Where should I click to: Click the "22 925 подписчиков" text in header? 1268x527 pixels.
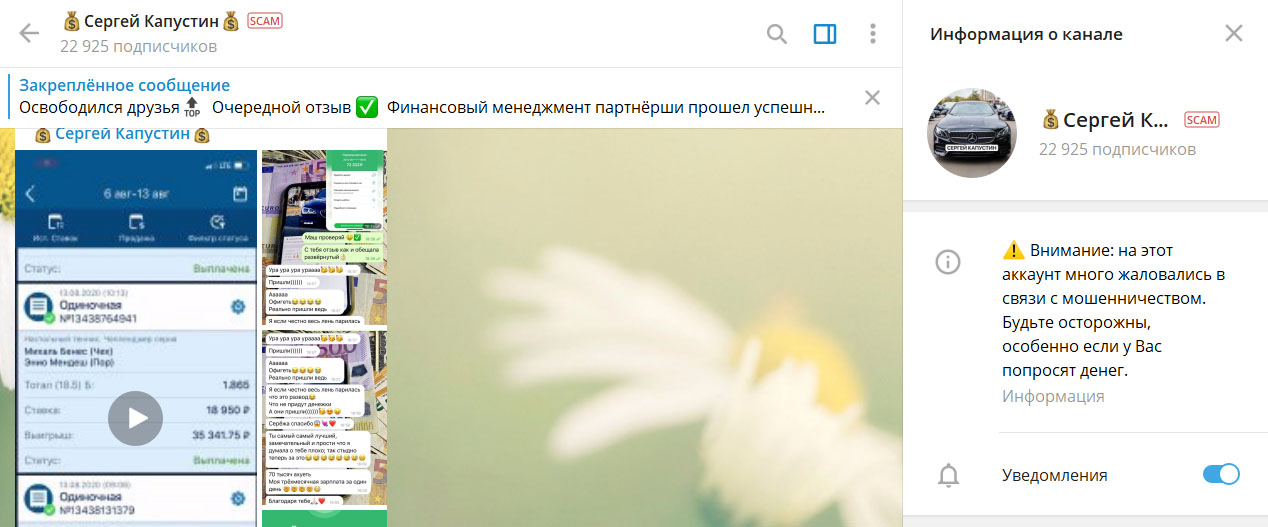(x=138, y=46)
